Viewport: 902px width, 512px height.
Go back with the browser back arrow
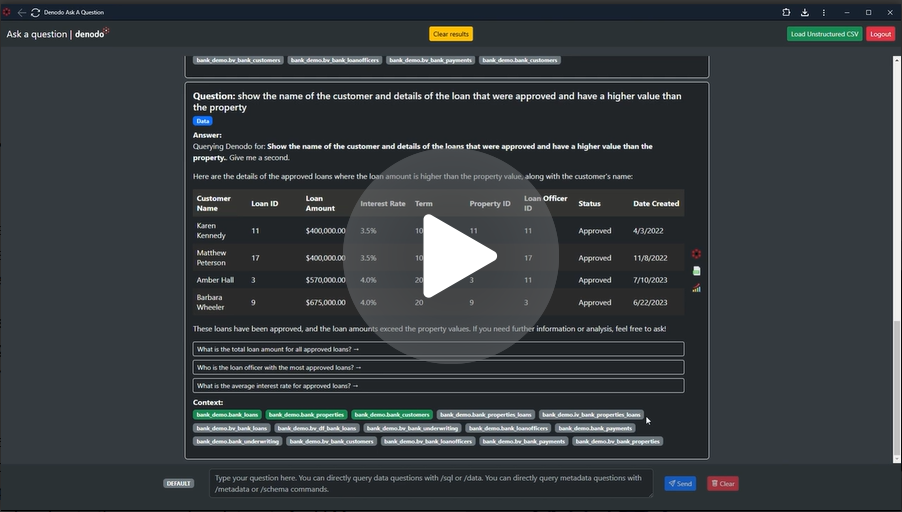(21, 12)
